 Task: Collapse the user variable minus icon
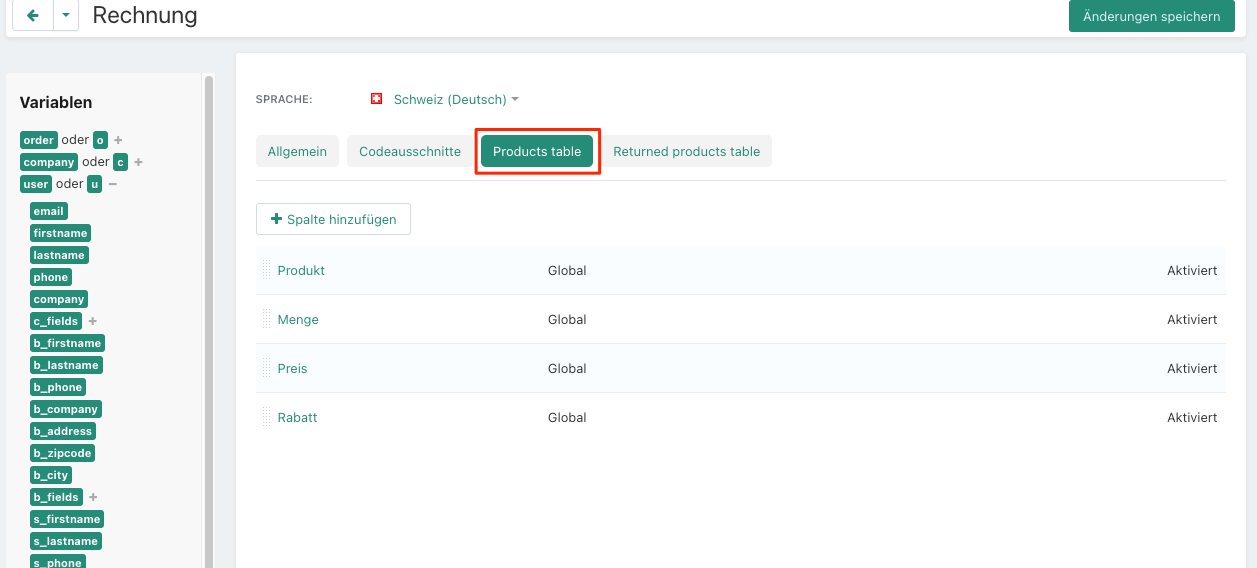click(x=112, y=184)
